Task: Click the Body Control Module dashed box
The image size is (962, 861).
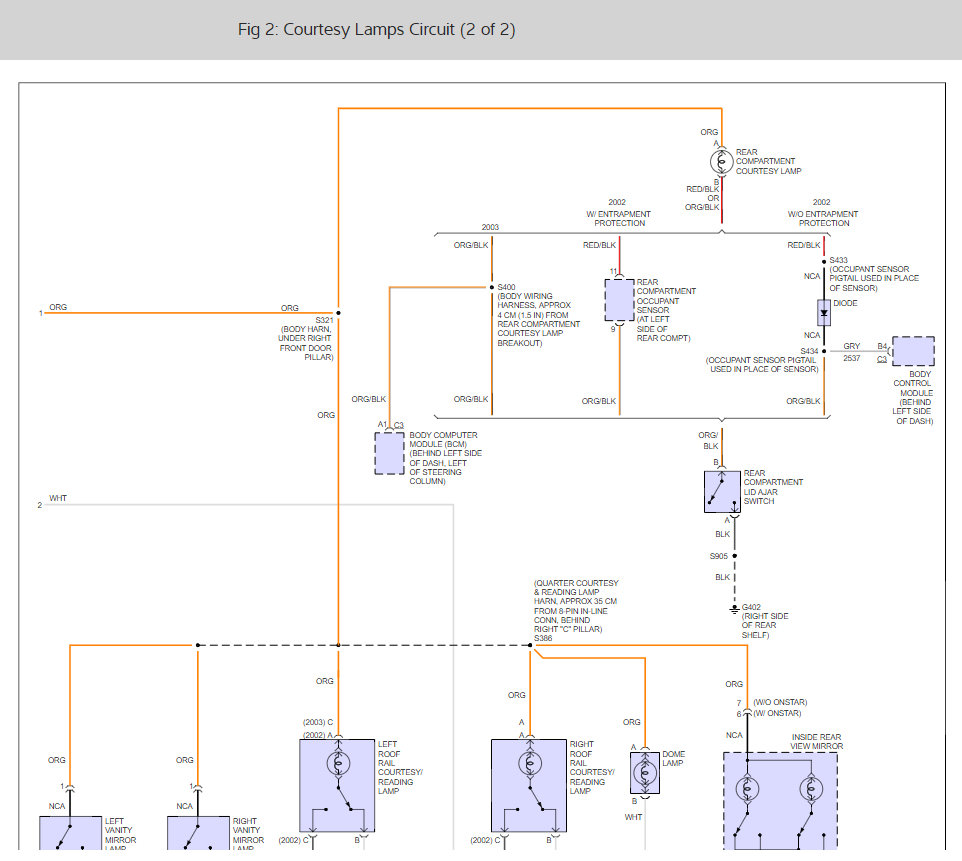Action: point(914,352)
